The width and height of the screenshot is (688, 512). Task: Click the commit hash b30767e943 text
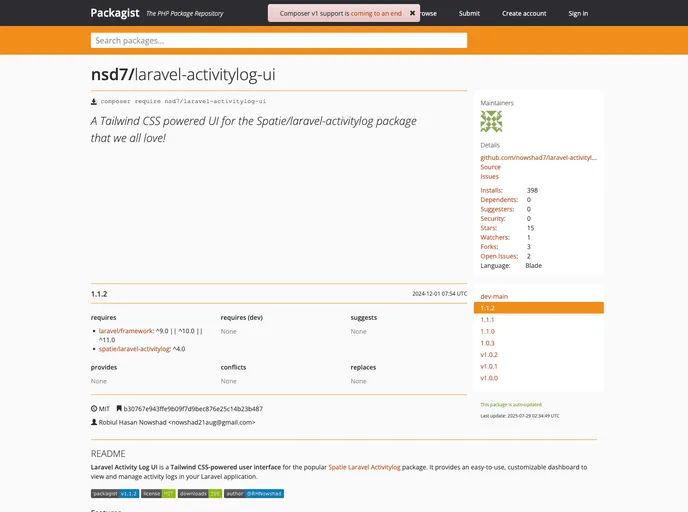(193, 409)
